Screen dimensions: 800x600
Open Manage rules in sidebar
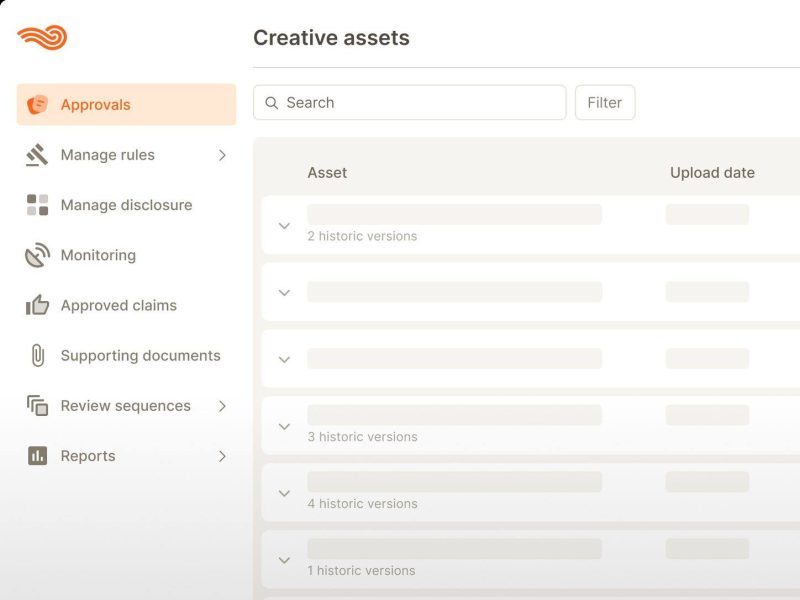127,155
